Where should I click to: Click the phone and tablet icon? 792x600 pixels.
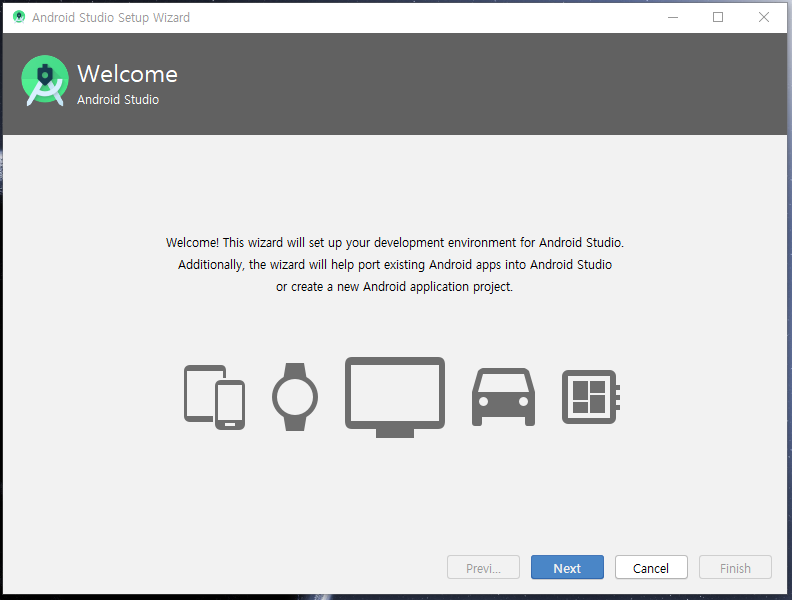(x=214, y=397)
